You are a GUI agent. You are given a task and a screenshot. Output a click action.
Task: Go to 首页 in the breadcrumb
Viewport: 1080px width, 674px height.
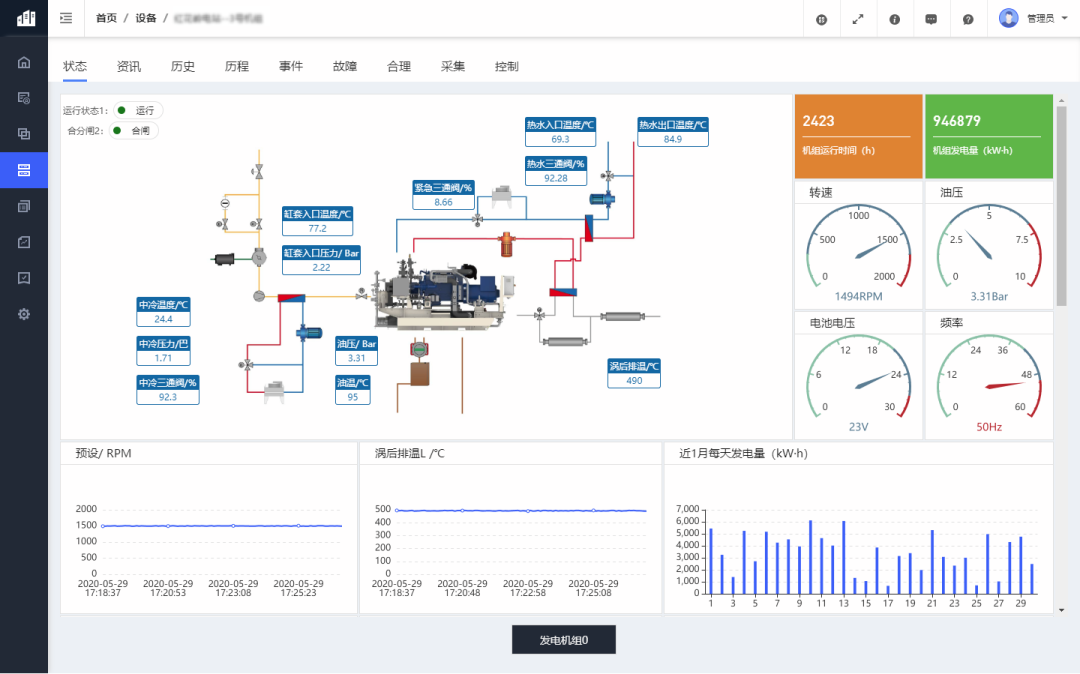(x=106, y=18)
